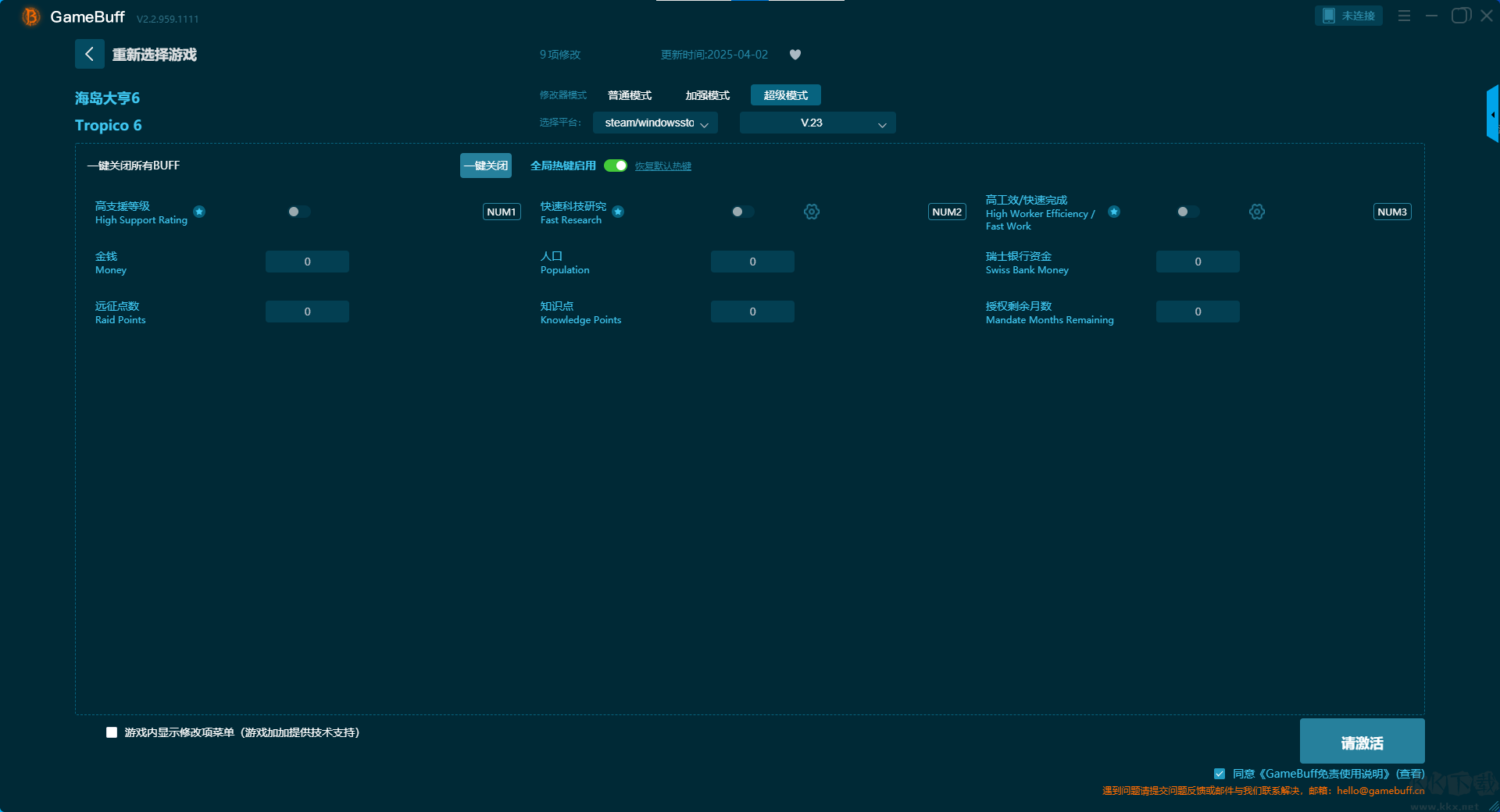Viewport: 1500px width, 812px height.
Task: Click the heart favorite icon
Action: coord(795,55)
